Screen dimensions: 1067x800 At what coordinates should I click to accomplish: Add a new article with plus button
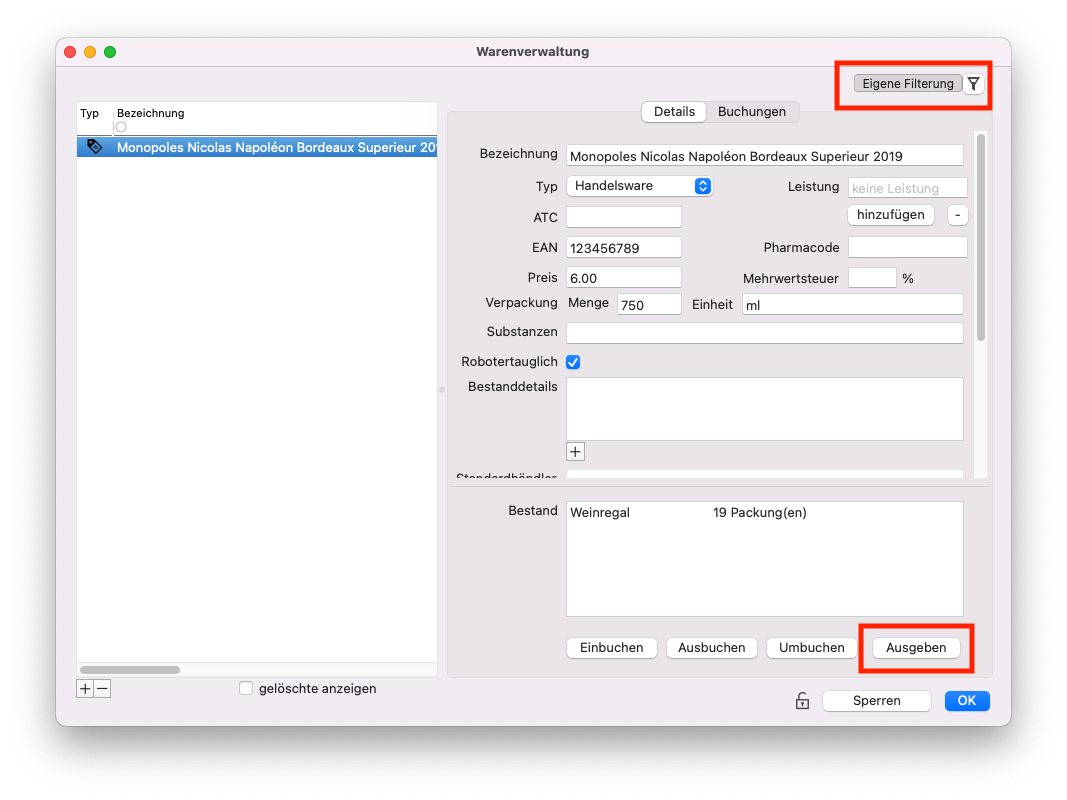pyautogui.click(x=85, y=688)
